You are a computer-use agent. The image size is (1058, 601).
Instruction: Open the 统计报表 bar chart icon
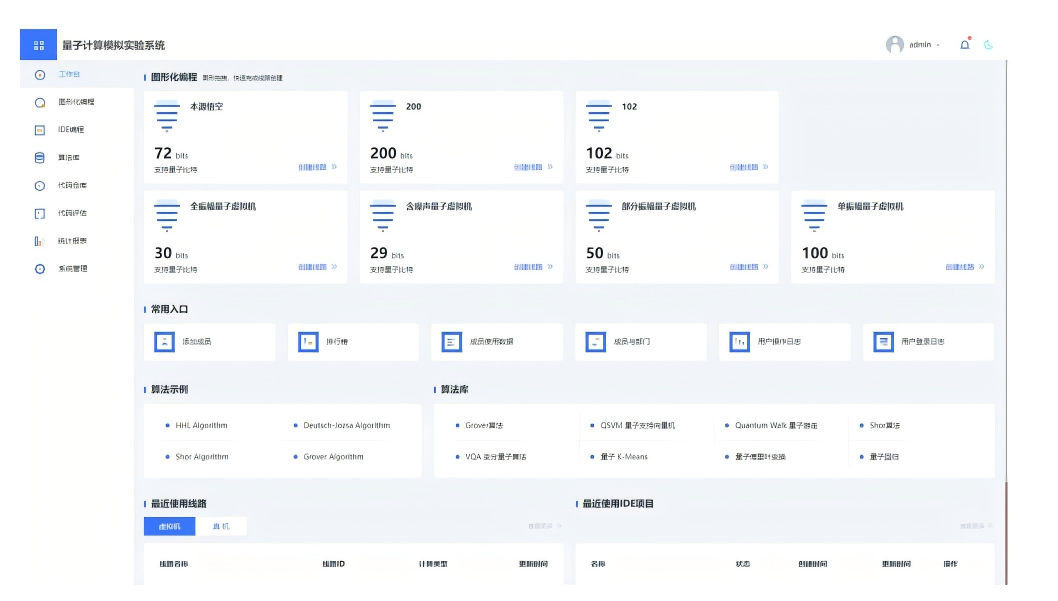pos(40,241)
